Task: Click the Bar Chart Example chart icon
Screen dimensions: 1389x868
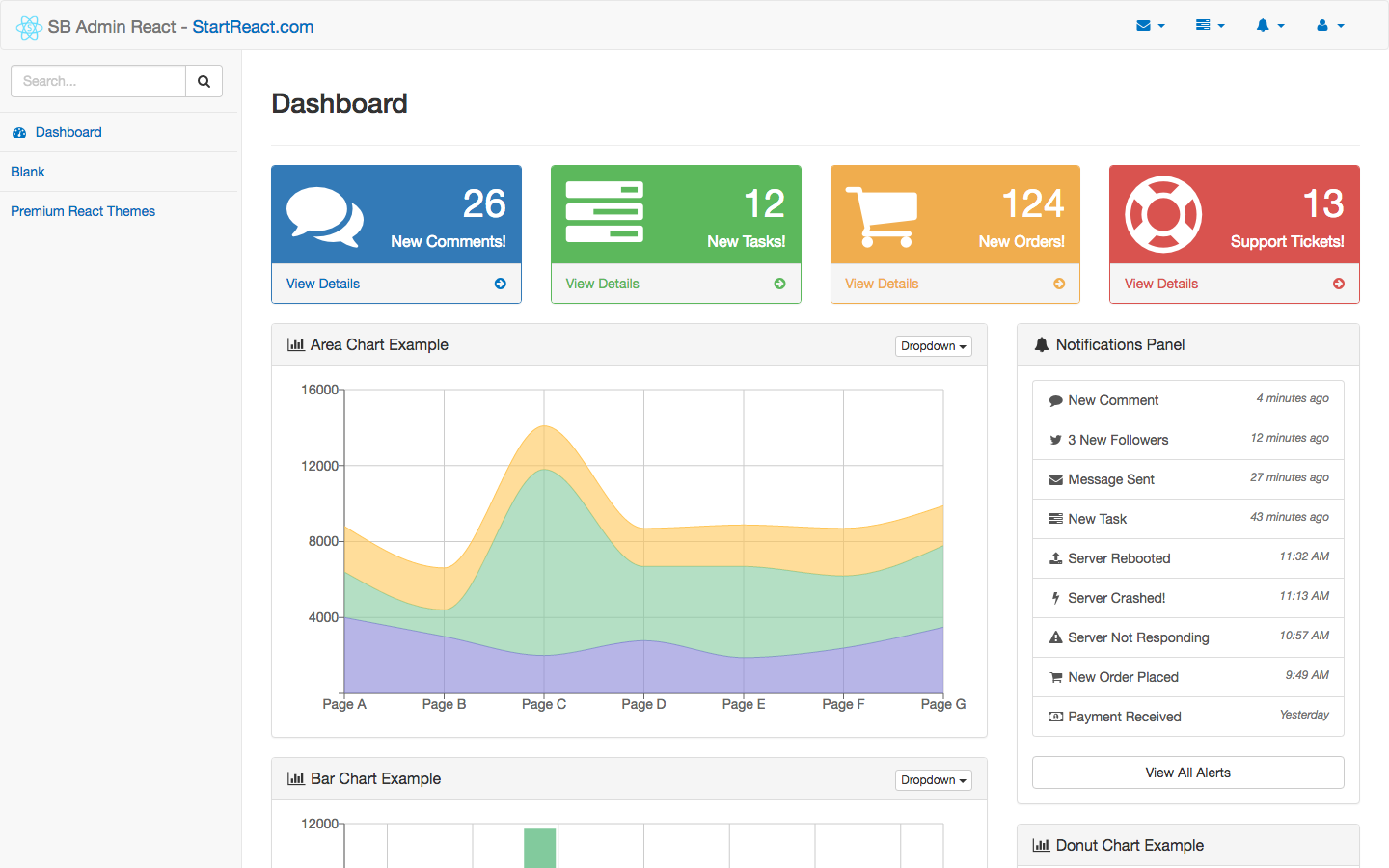Action: click(296, 778)
